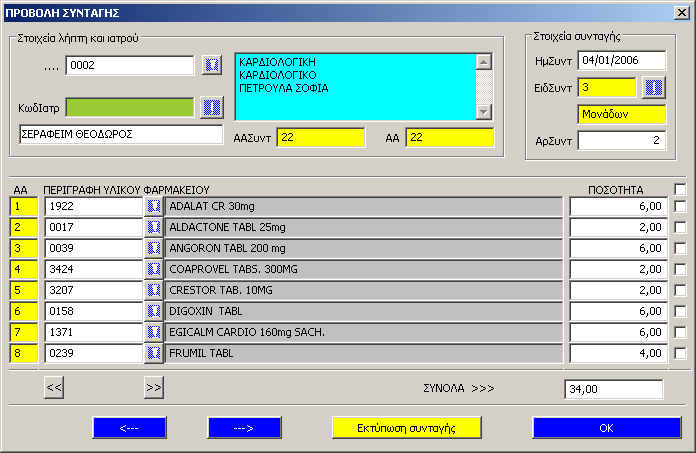Click the EGICALM CARDIO 160mg SACH. description
Screen dimensions: 696x453
tap(364, 332)
